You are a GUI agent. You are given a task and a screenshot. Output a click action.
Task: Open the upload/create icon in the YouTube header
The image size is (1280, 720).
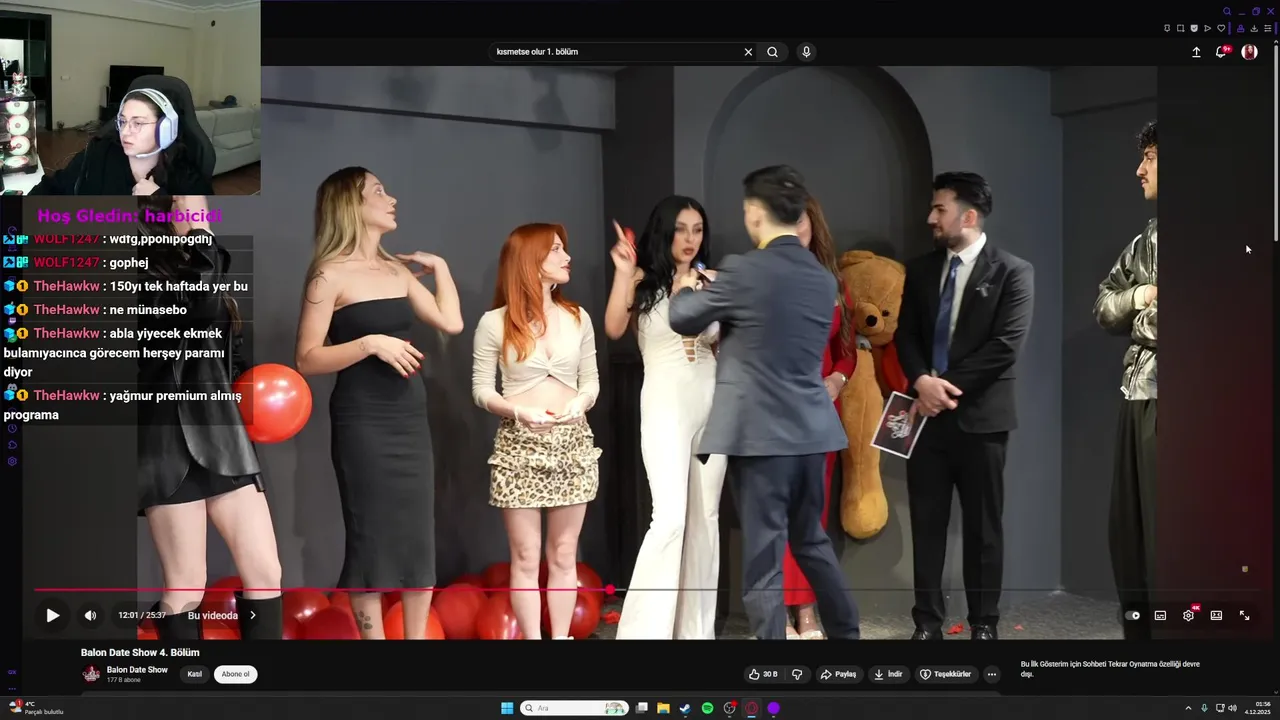tap(1196, 52)
